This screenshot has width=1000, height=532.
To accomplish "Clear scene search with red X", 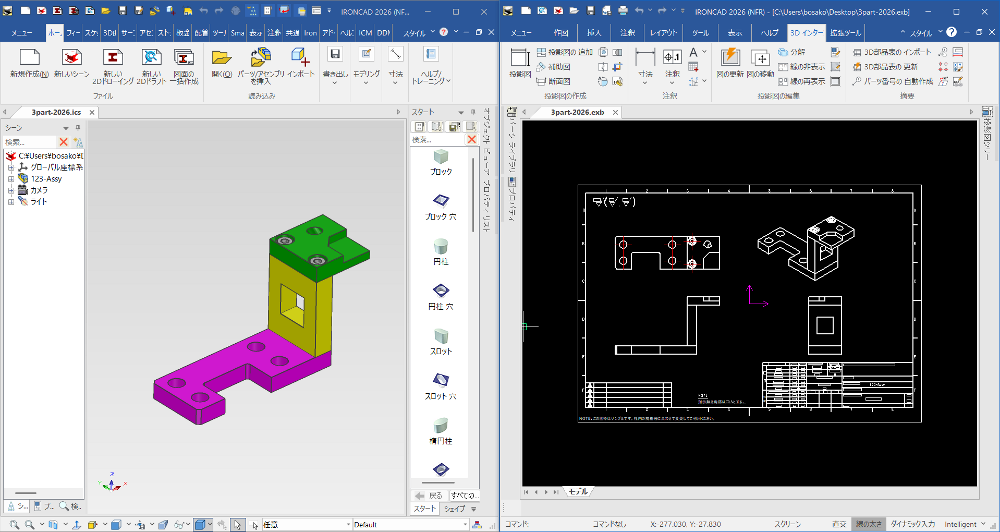I will [x=63, y=142].
